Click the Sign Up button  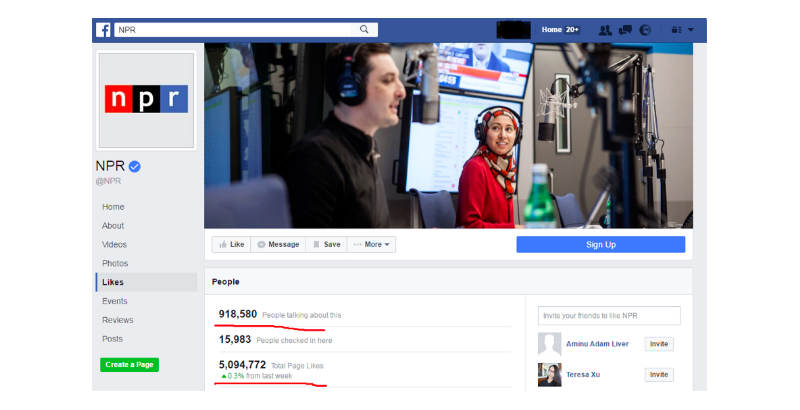(601, 245)
